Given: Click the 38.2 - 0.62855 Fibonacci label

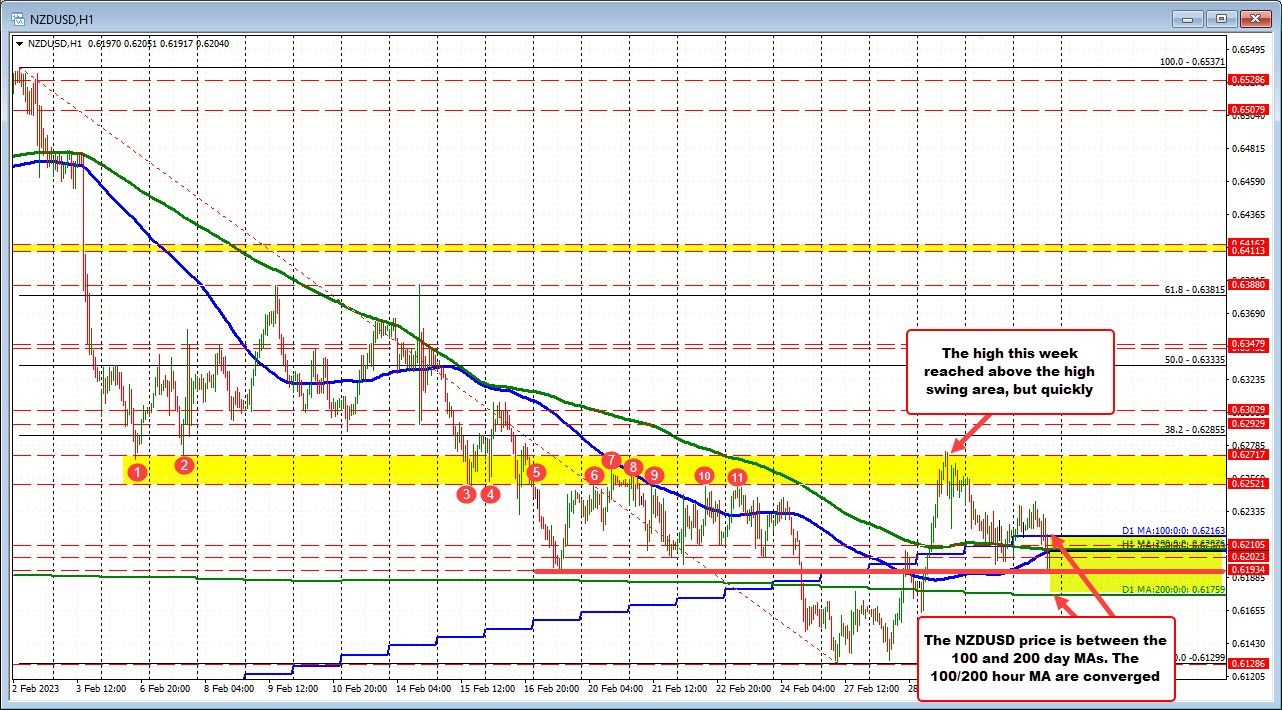Looking at the screenshot, I should tap(1195, 429).
